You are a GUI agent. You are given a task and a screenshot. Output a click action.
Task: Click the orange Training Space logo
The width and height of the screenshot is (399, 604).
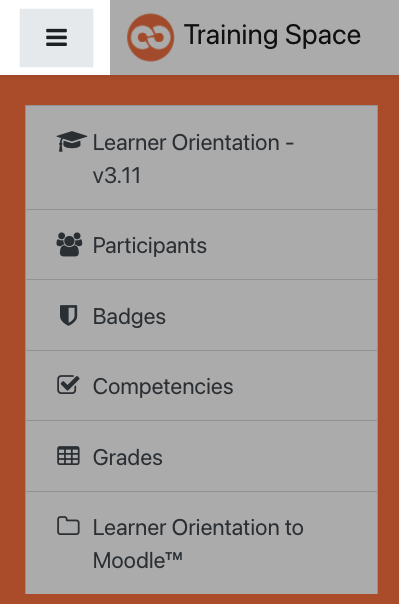[151, 37]
